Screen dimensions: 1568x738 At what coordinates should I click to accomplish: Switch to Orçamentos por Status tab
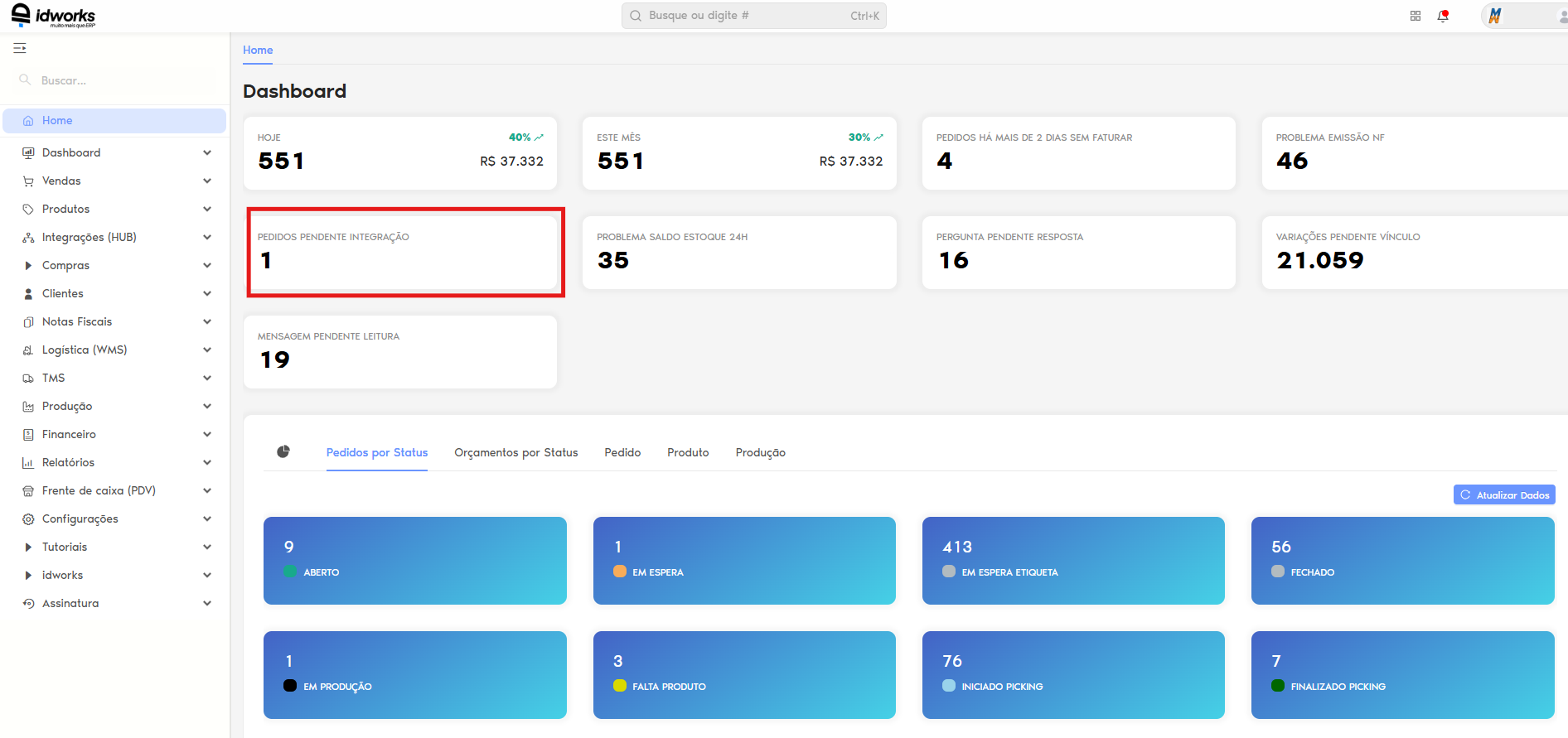click(516, 452)
